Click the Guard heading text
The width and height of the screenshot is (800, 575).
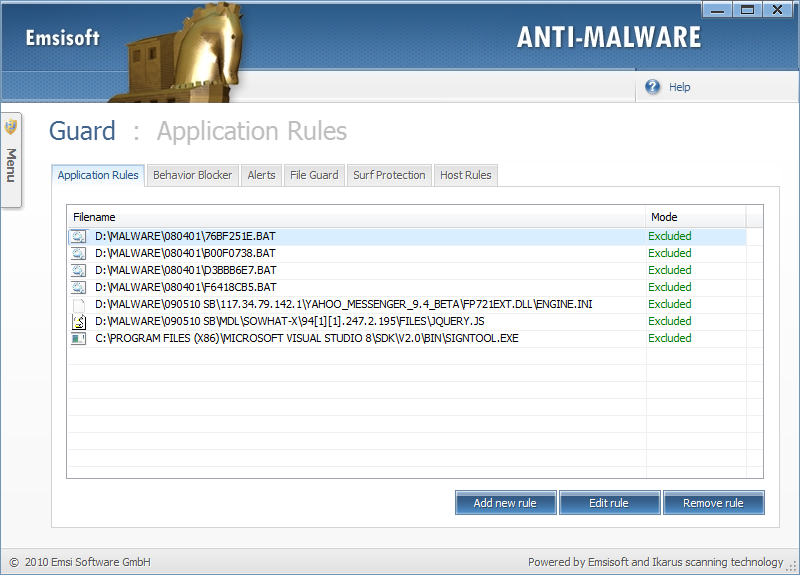coord(82,131)
